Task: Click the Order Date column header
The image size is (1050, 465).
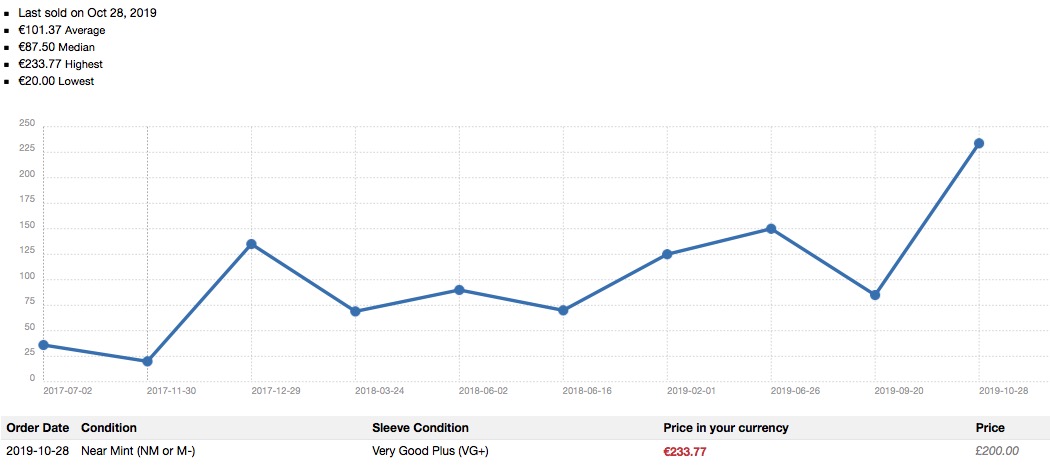Action: coord(37,428)
